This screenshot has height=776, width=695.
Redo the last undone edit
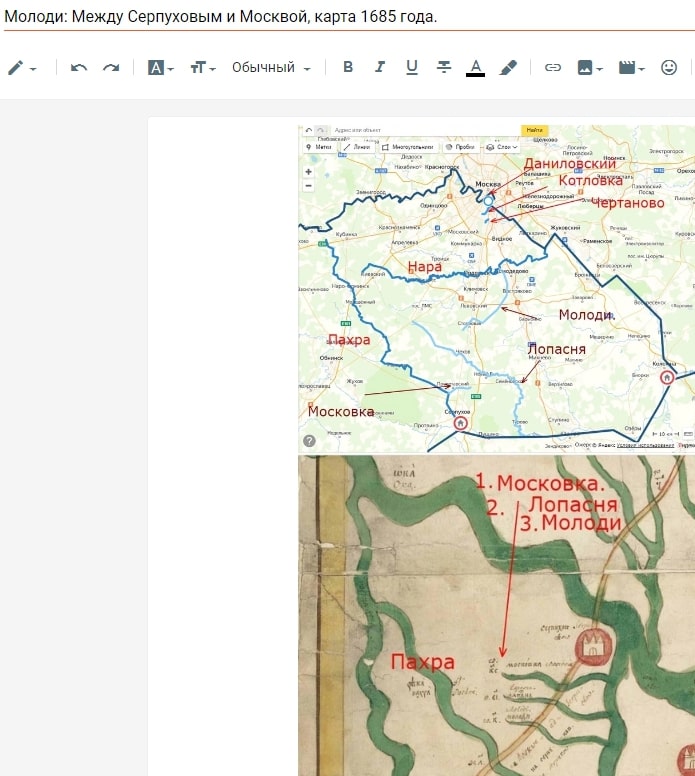pos(111,67)
